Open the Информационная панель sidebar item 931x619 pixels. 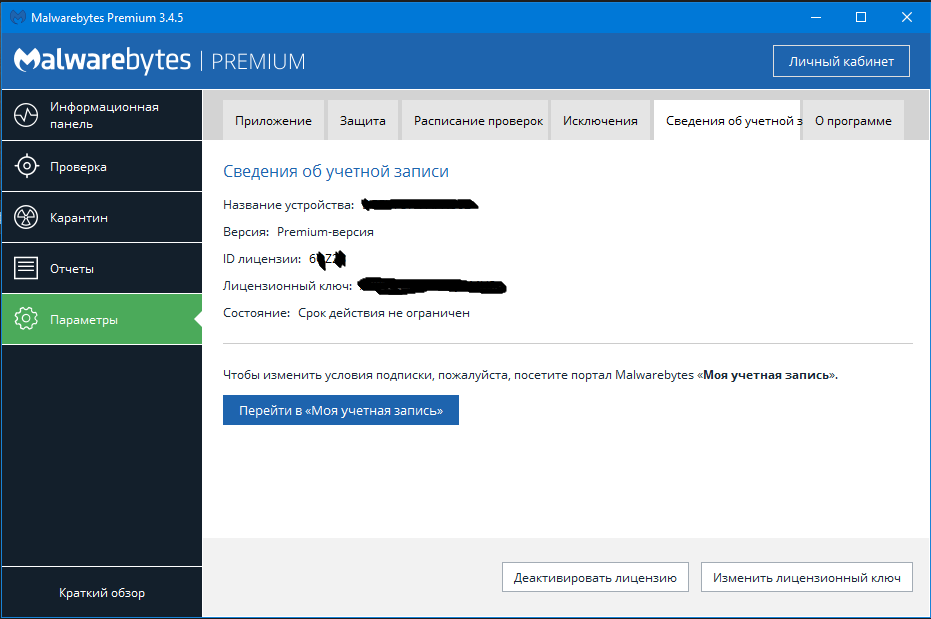pyautogui.click(x=102, y=115)
